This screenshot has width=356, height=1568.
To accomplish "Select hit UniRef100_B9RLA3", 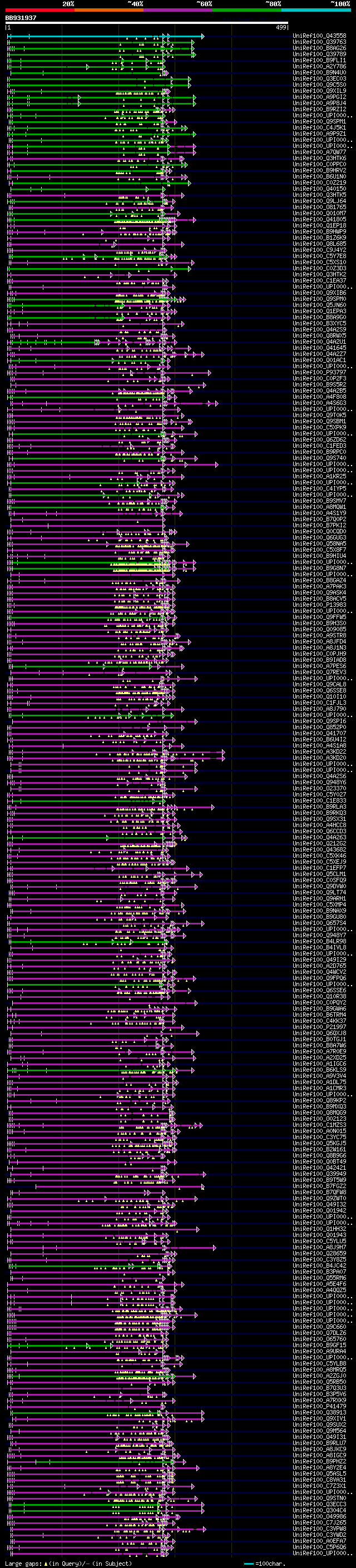I will tap(319, 807).
